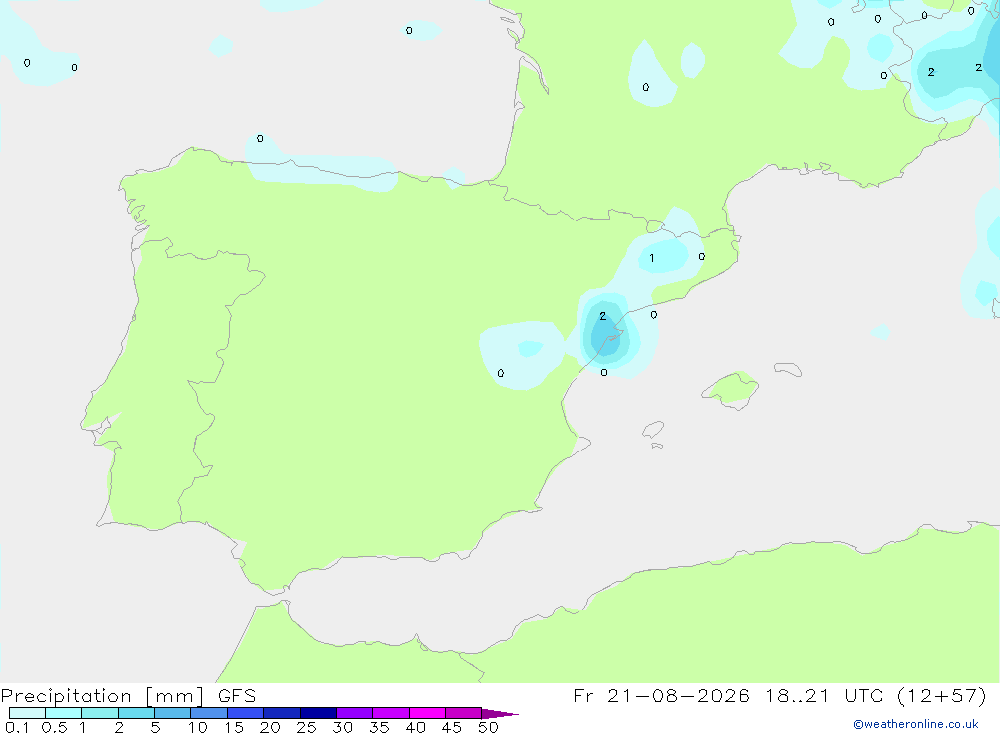Click the 40–45 mm magenta legend swatch

[x=427, y=713]
